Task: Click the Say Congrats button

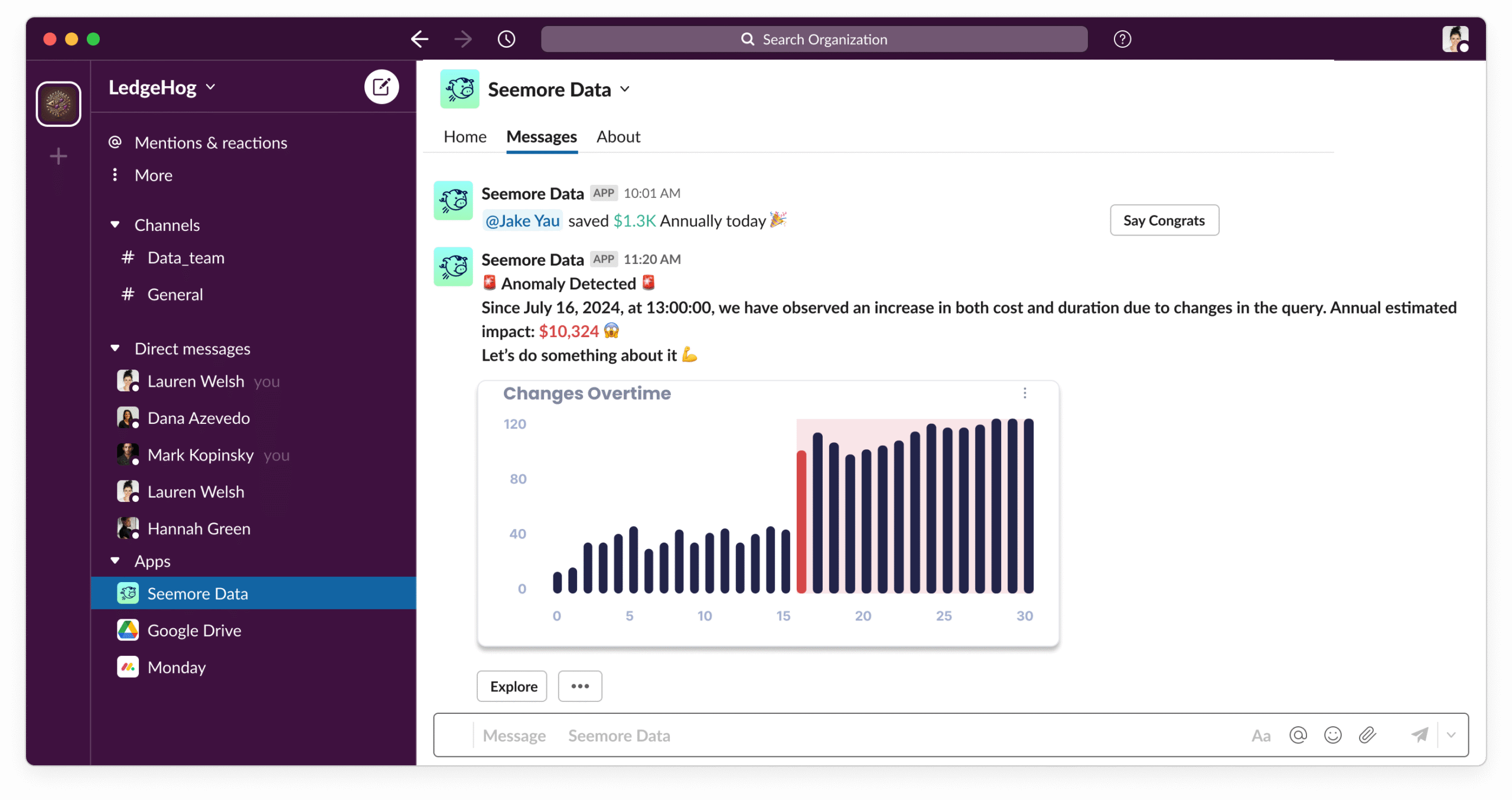Action: point(1164,220)
